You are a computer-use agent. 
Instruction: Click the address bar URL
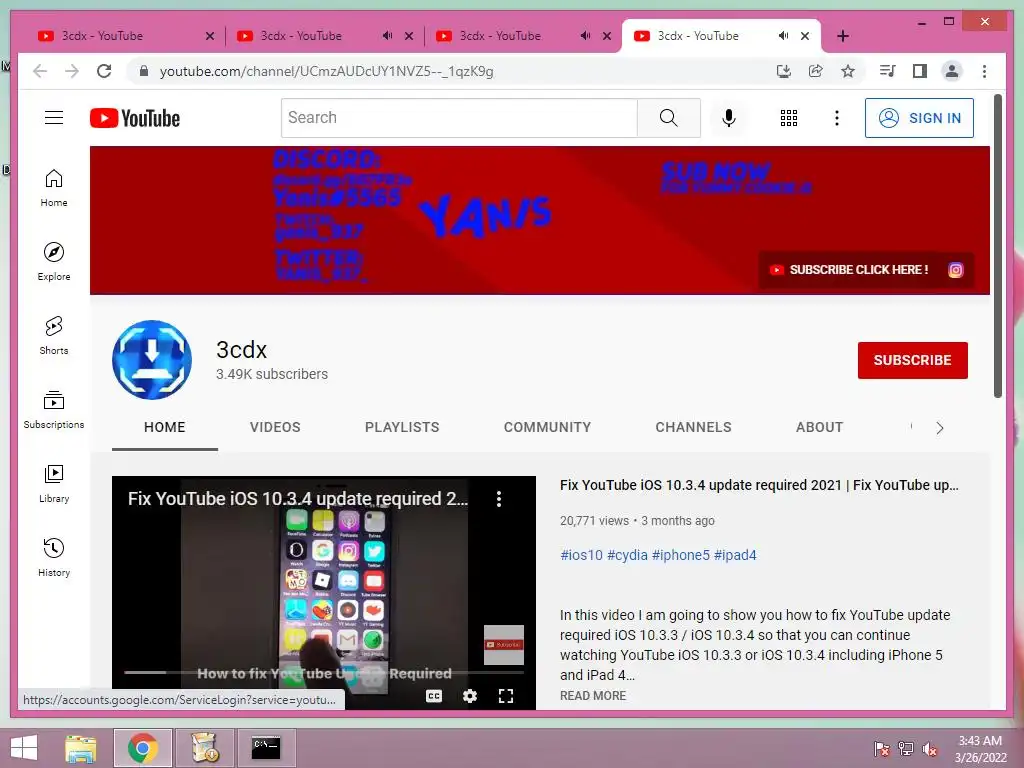tap(327, 71)
